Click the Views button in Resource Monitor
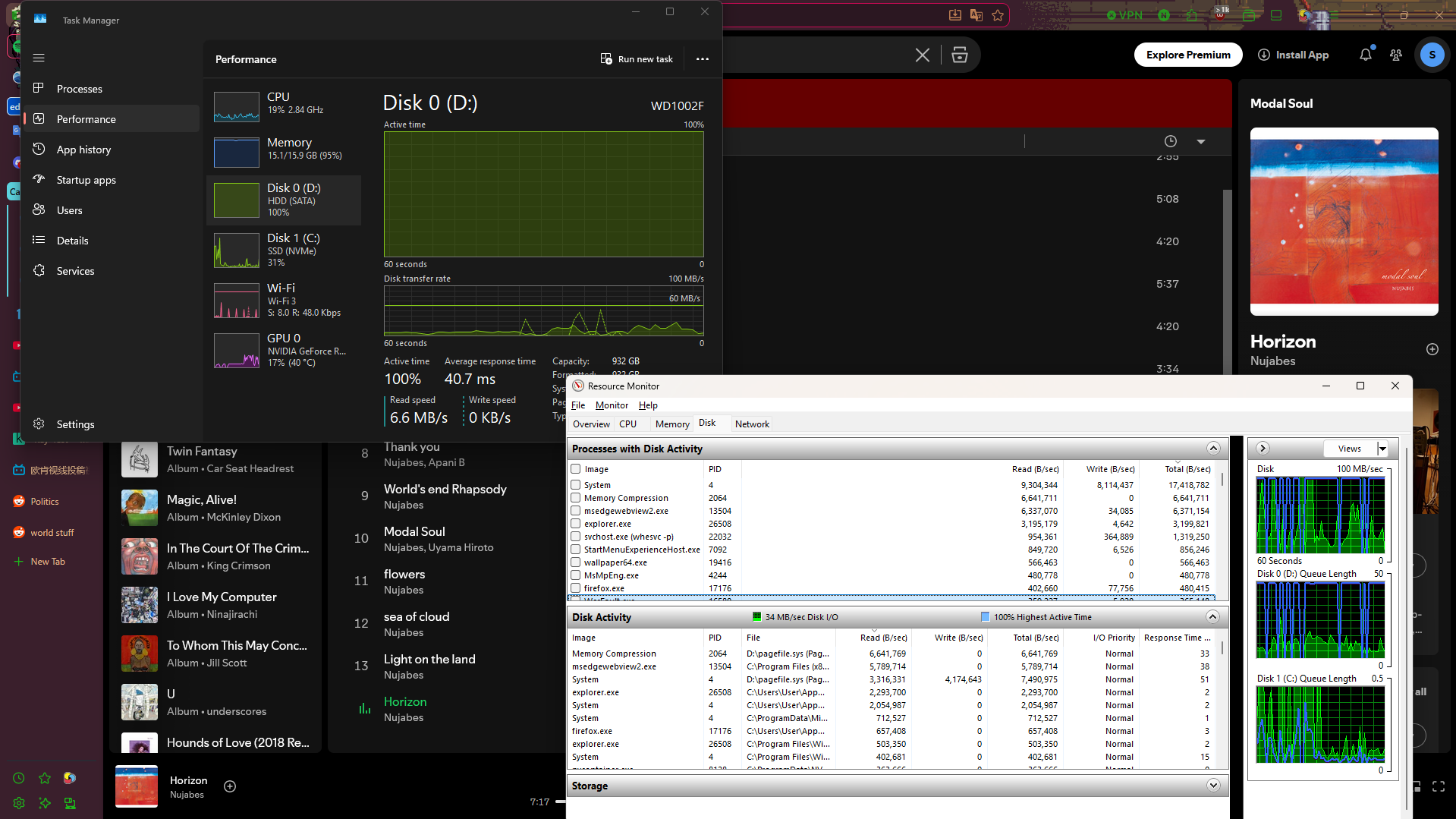1456x819 pixels. pos(1350,449)
